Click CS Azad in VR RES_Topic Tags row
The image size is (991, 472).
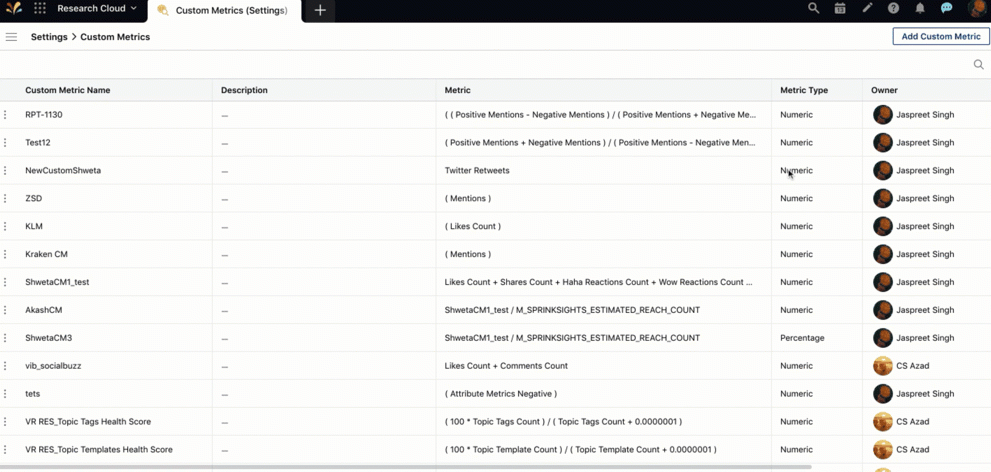(x=913, y=421)
